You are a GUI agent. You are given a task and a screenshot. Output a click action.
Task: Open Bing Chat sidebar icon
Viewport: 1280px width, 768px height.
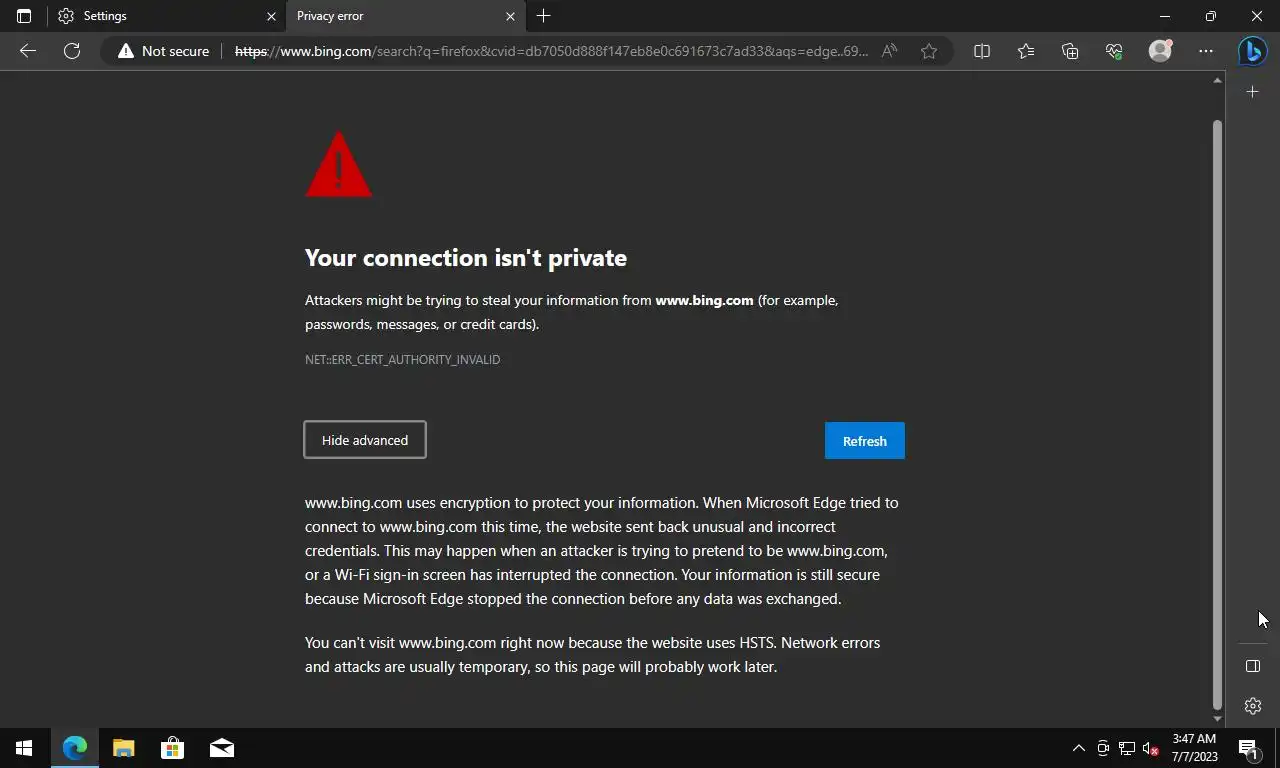[1252, 51]
